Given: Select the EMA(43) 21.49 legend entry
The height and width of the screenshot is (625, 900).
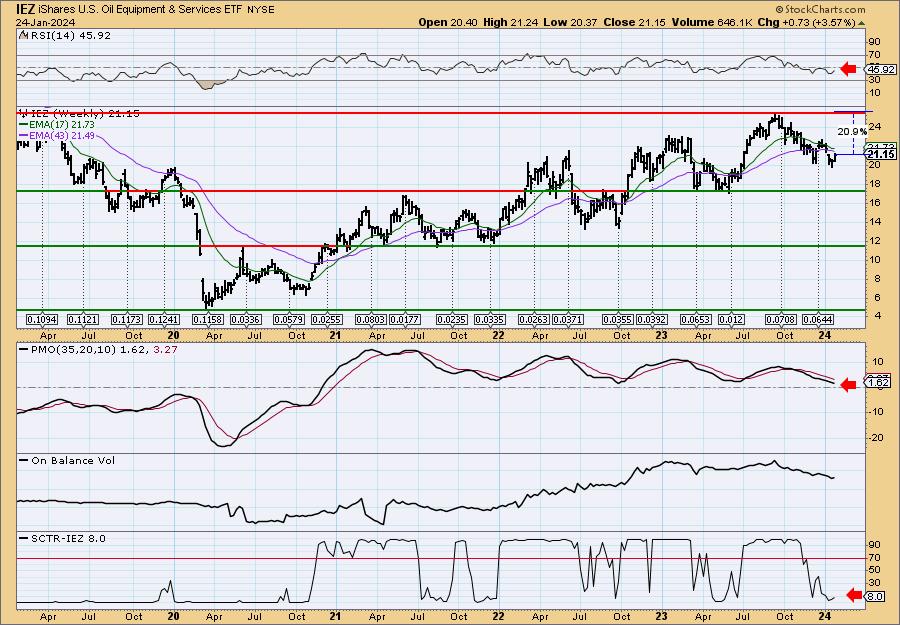Looking at the screenshot, I should [x=57, y=135].
